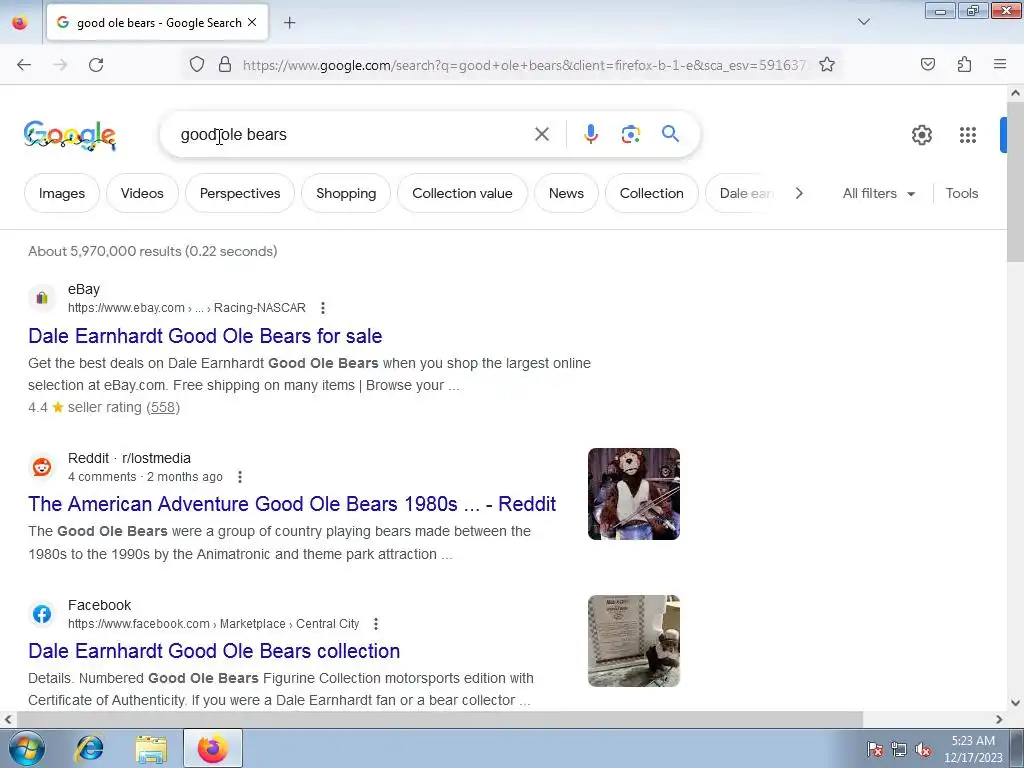Select the Collection filter chip
The height and width of the screenshot is (768, 1024).
[x=652, y=193]
